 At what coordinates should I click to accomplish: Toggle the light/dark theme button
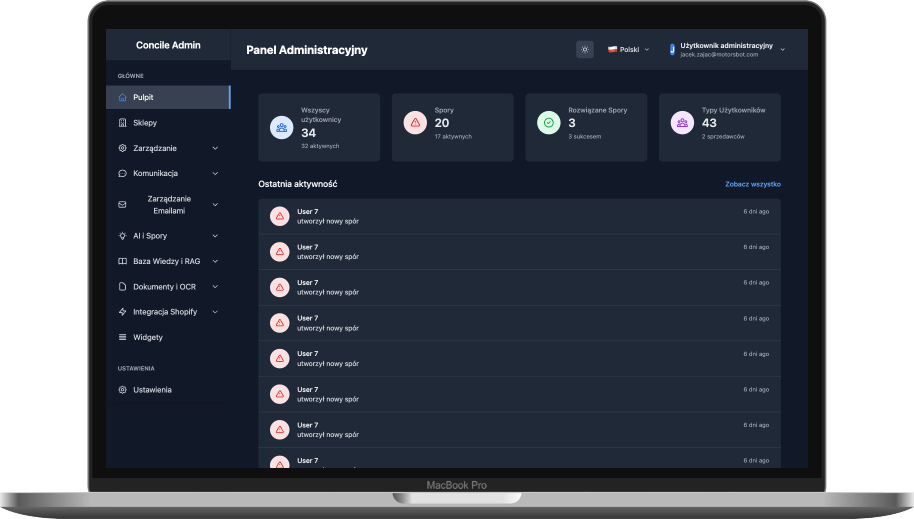click(585, 49)
